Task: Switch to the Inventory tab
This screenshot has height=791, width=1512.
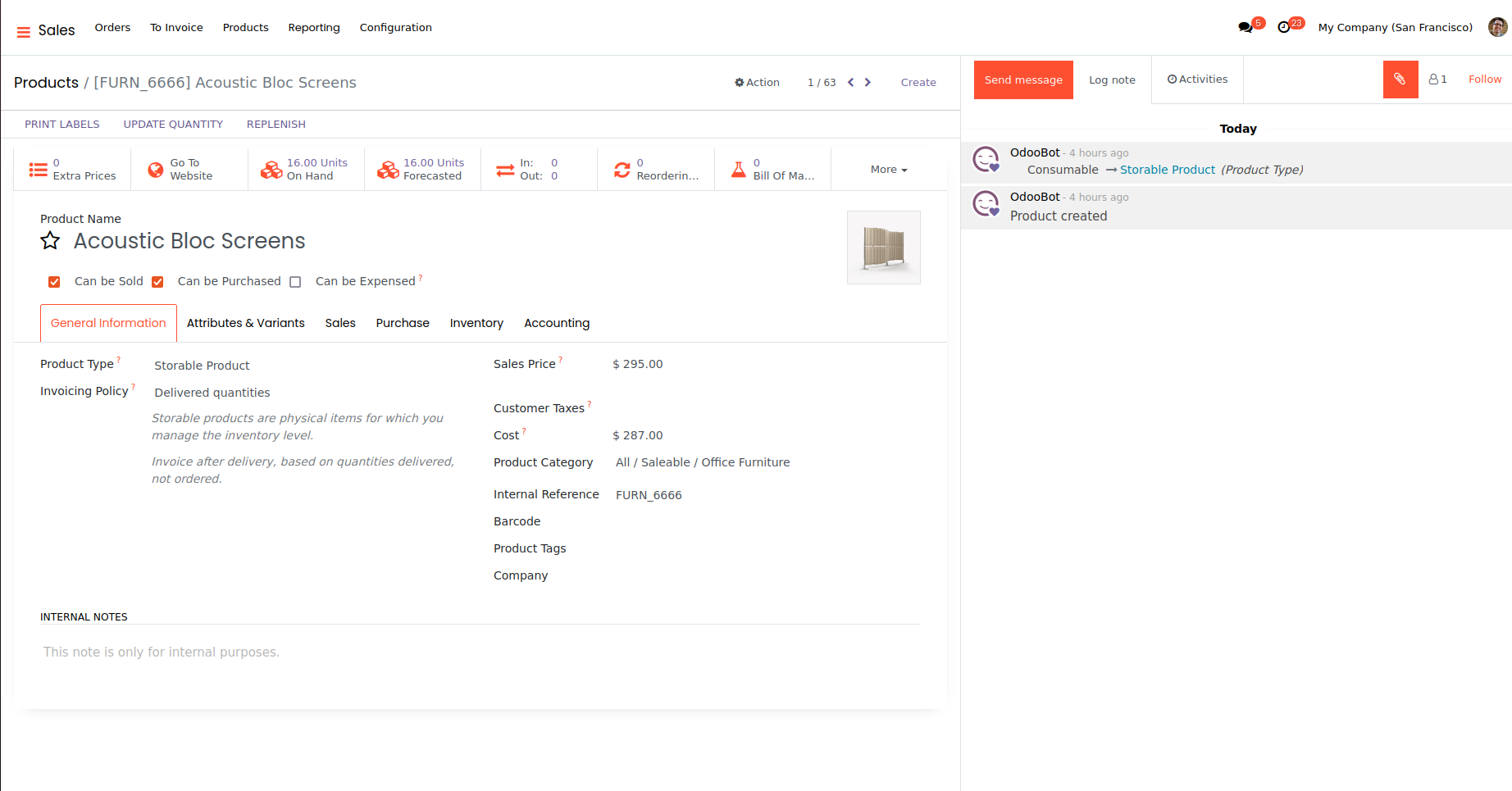Action: click(x=476, y=323)
